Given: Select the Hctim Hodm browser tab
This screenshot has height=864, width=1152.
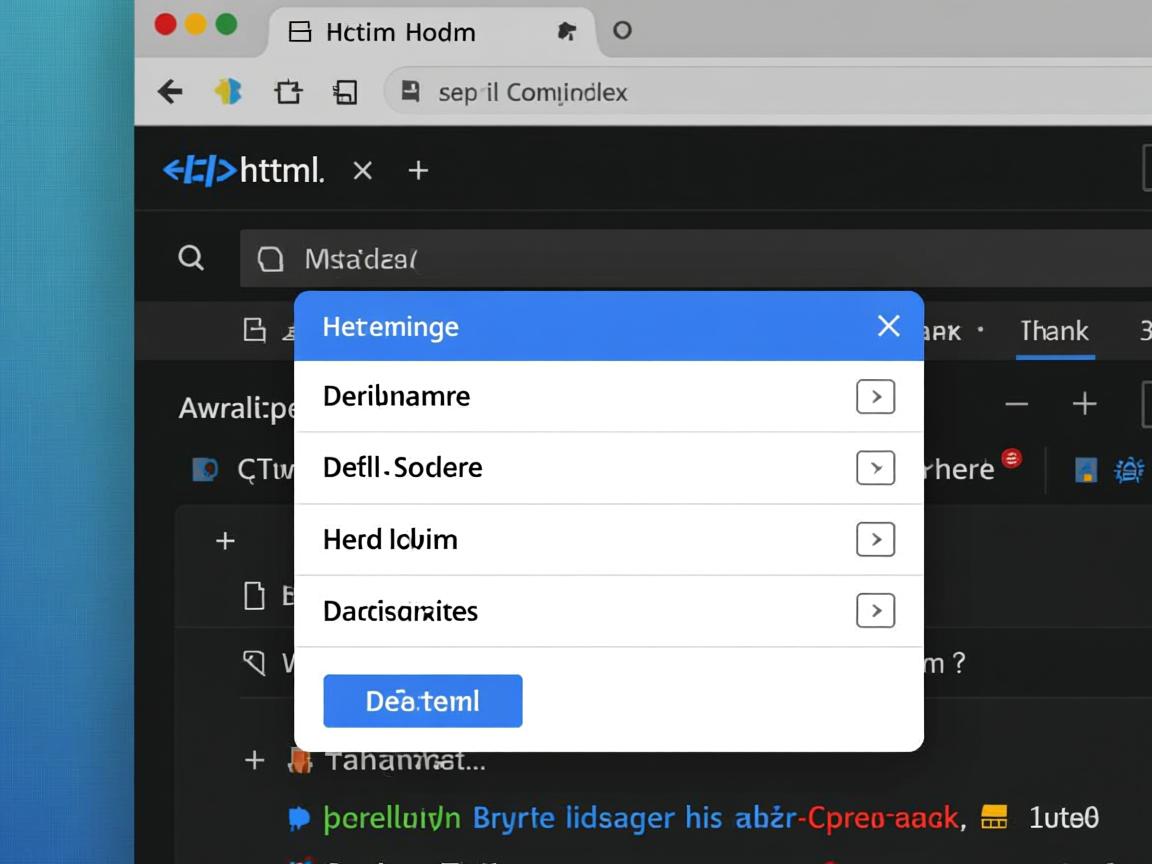Looking at the screenshot, I should click(x=400, y=32).
